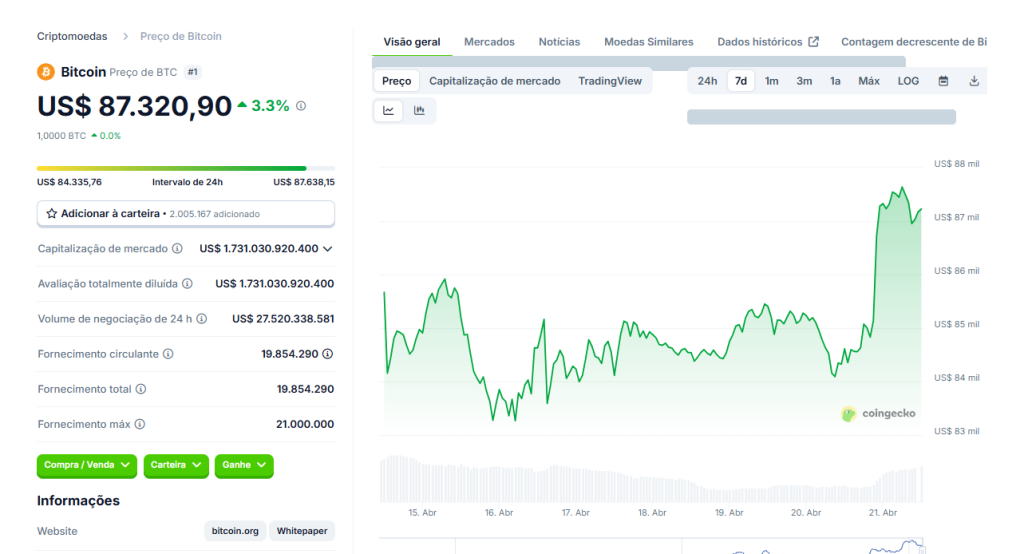Click the US$ 87.638,15 high value

pos(304,182)
